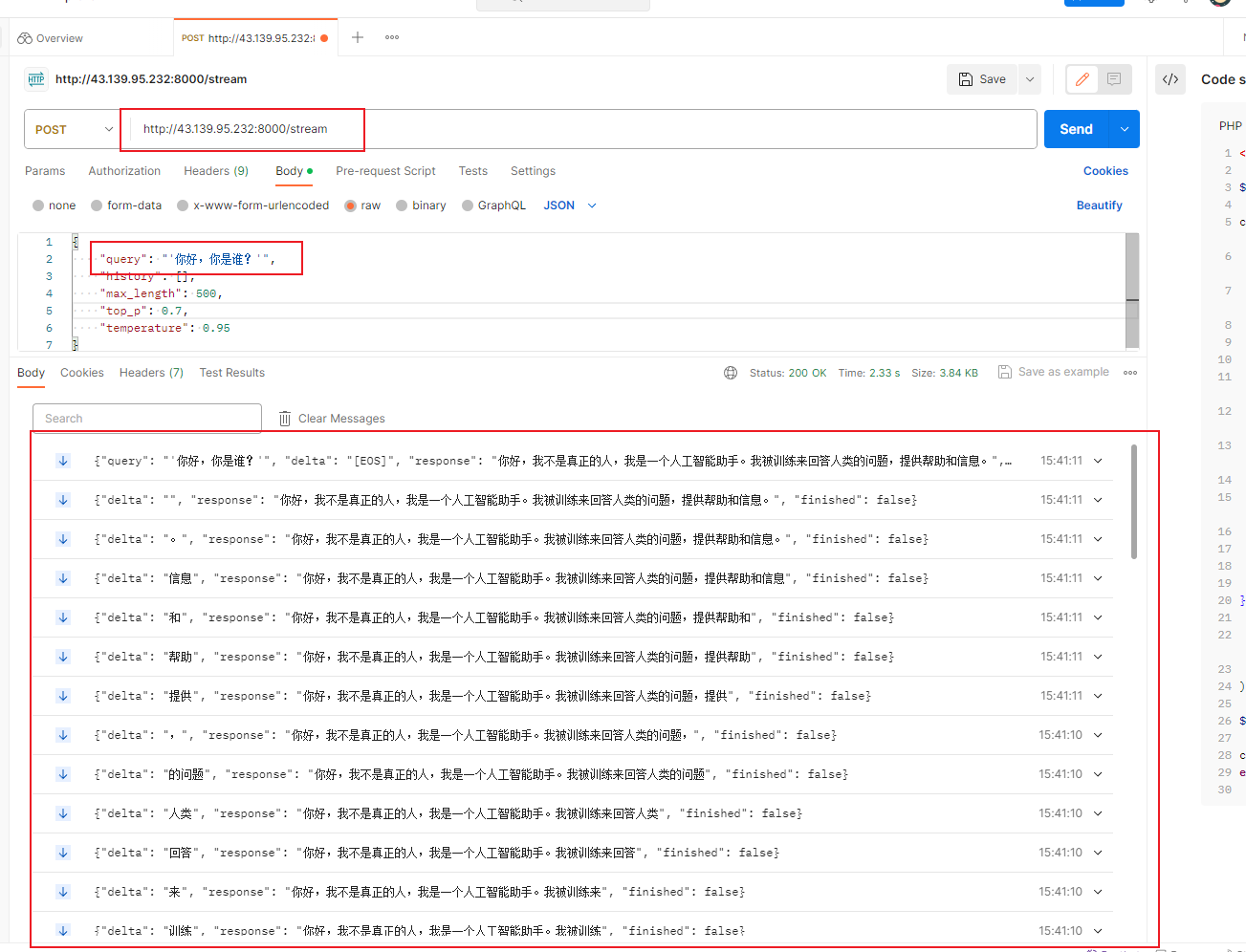Click received arrow icon of "回答" message
The image size is (1246, 952).
[63, 853]
